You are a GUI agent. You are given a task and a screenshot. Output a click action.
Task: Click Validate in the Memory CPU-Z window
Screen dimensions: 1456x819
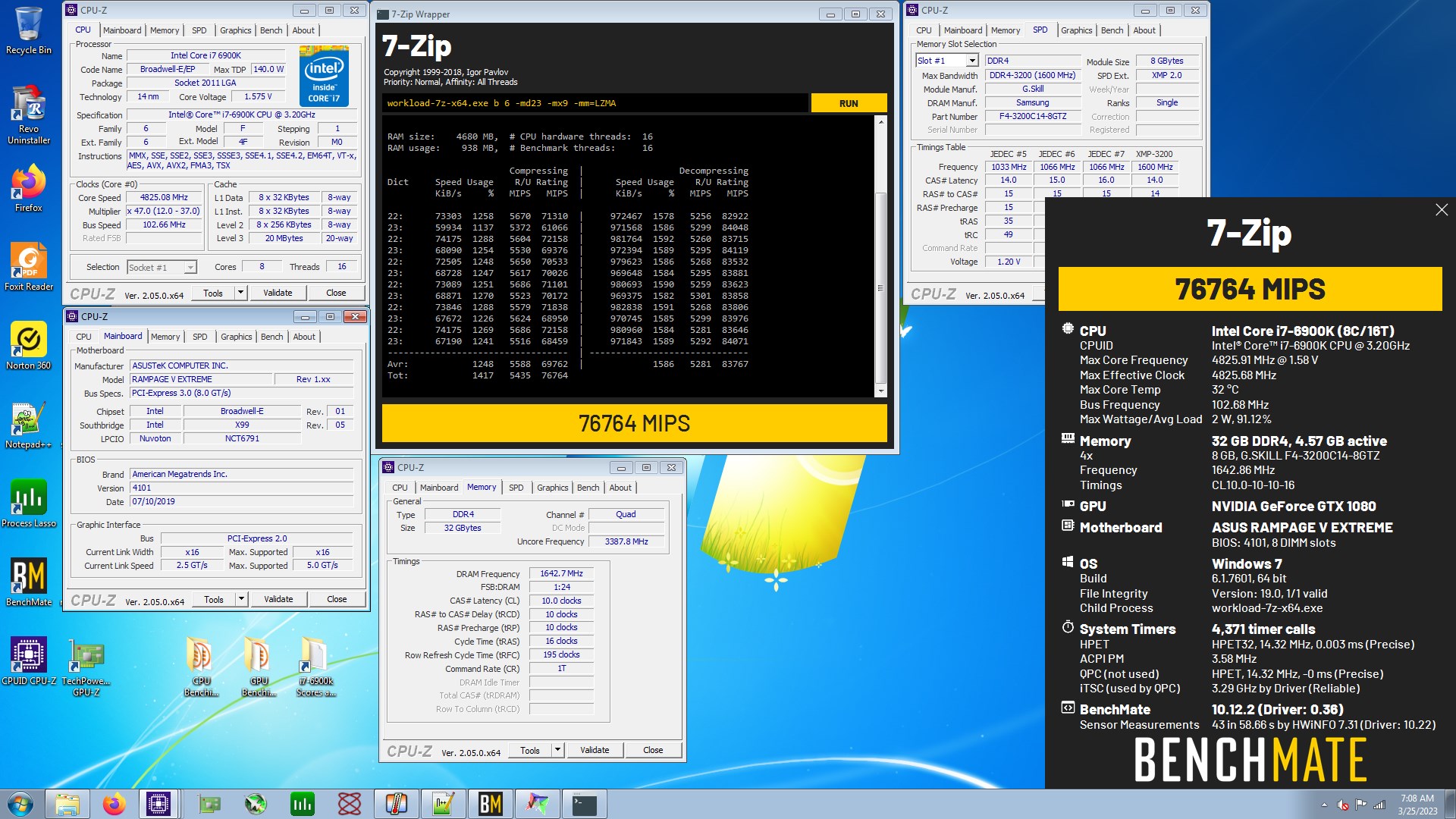click(x=595, y=750)
